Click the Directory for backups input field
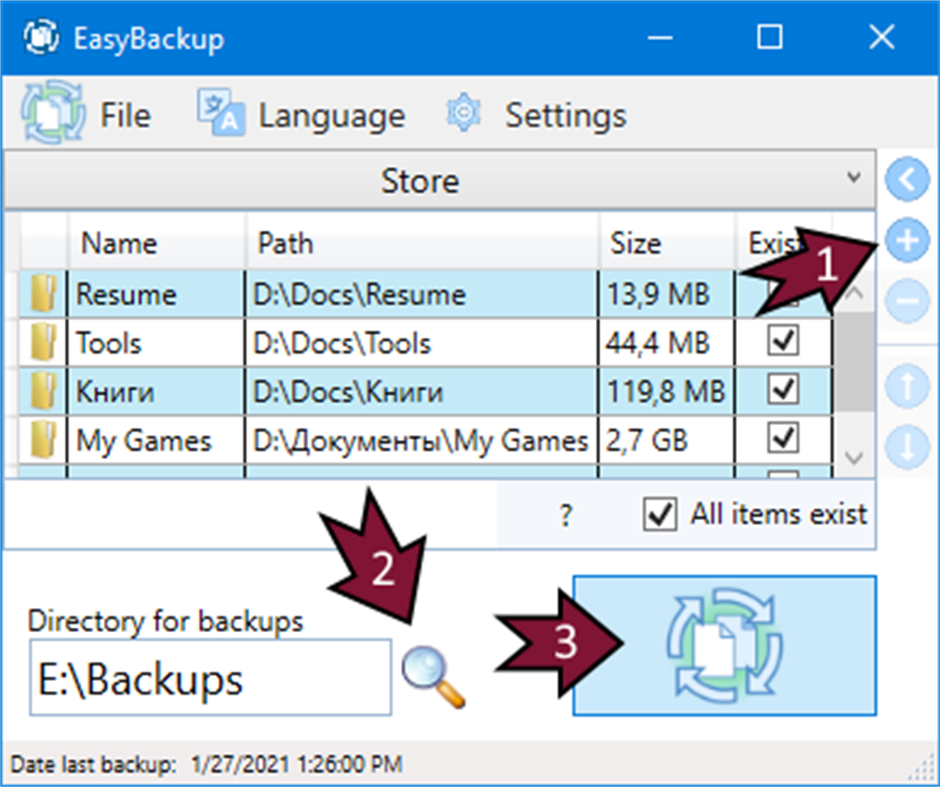 point(211,677)
